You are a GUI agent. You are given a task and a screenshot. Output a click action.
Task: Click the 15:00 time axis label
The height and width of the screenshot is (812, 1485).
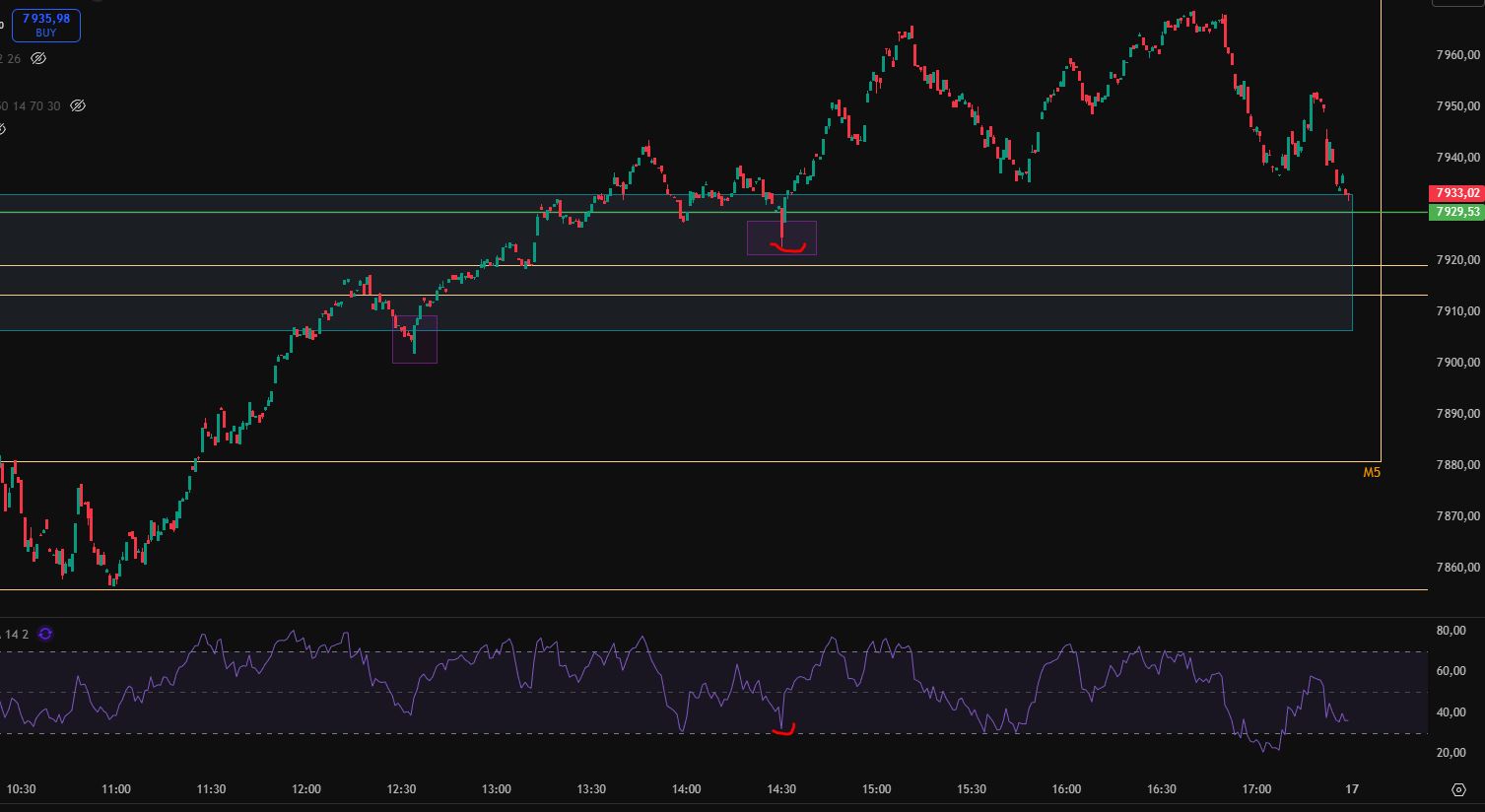[x=877, y=789]
